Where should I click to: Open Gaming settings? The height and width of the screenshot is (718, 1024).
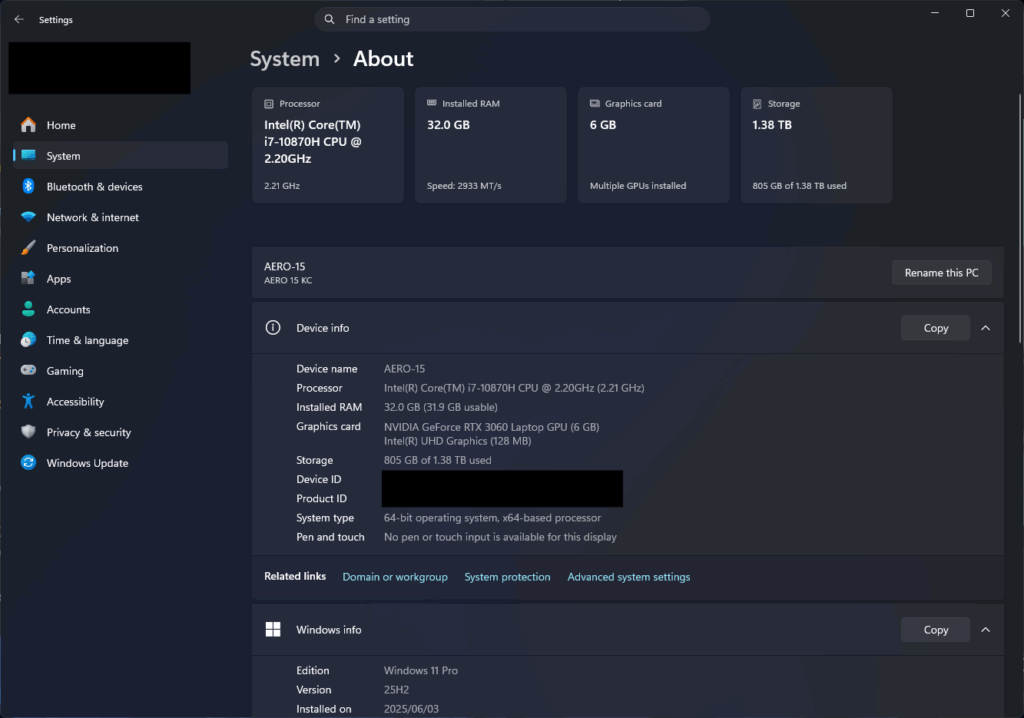click(x=120, y=370)
